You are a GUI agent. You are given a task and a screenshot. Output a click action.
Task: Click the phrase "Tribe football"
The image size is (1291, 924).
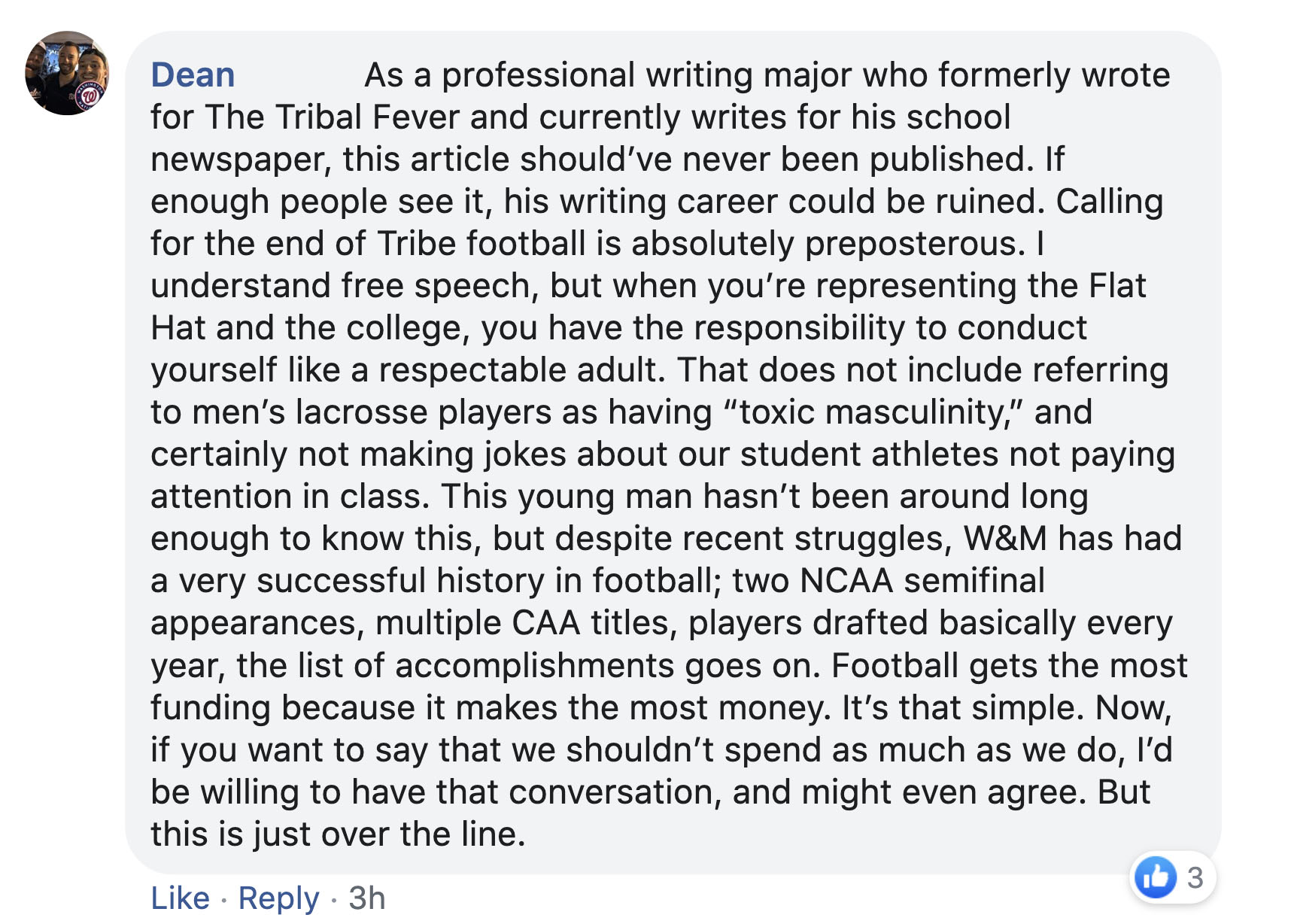[481, 244]
